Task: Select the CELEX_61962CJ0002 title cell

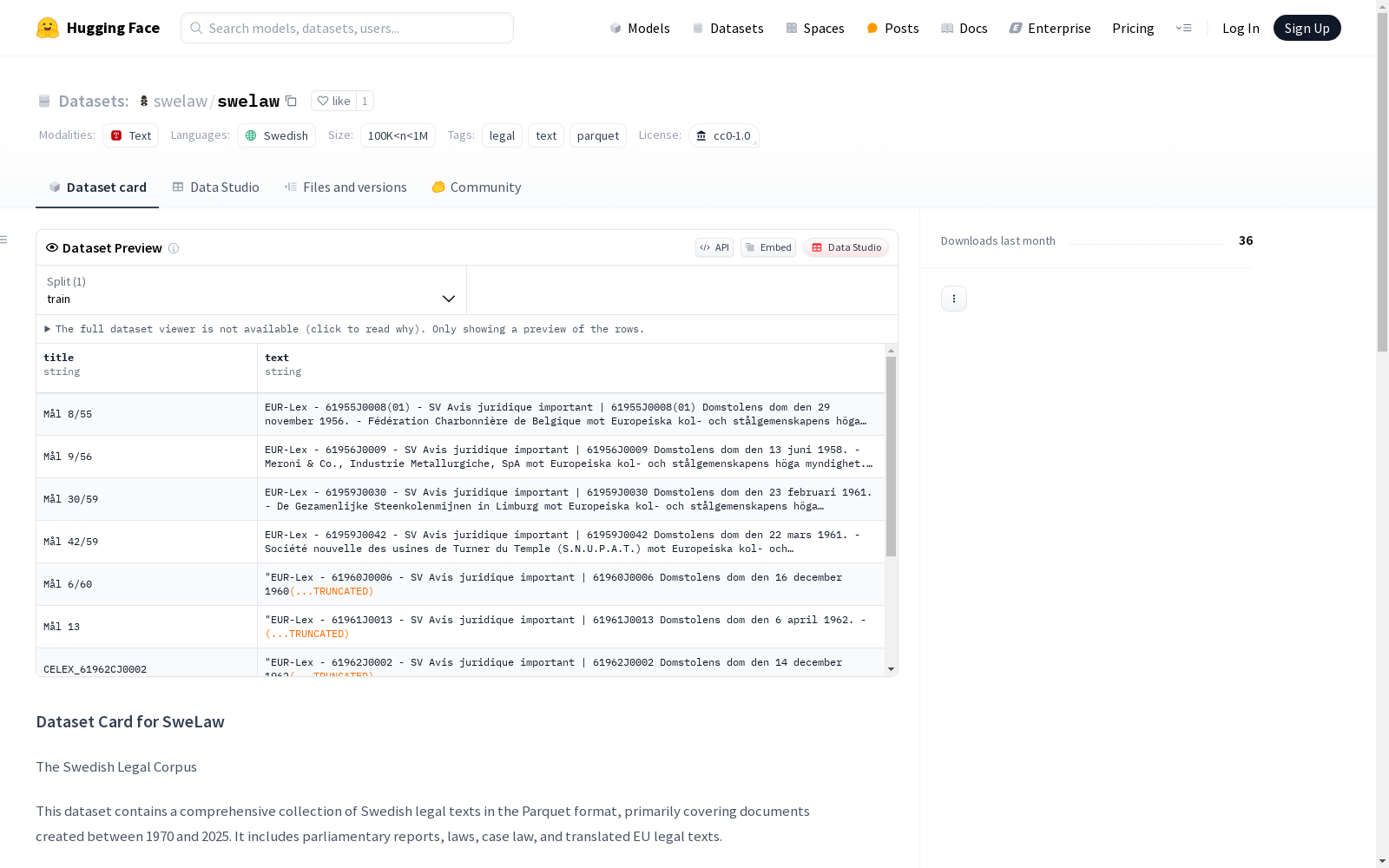Action: coord(147,662)
